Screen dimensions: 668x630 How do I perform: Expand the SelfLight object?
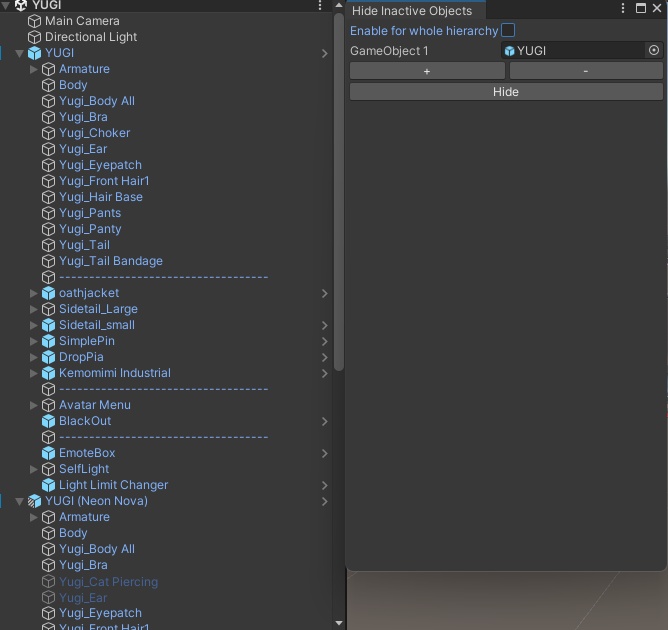point(34,469)
